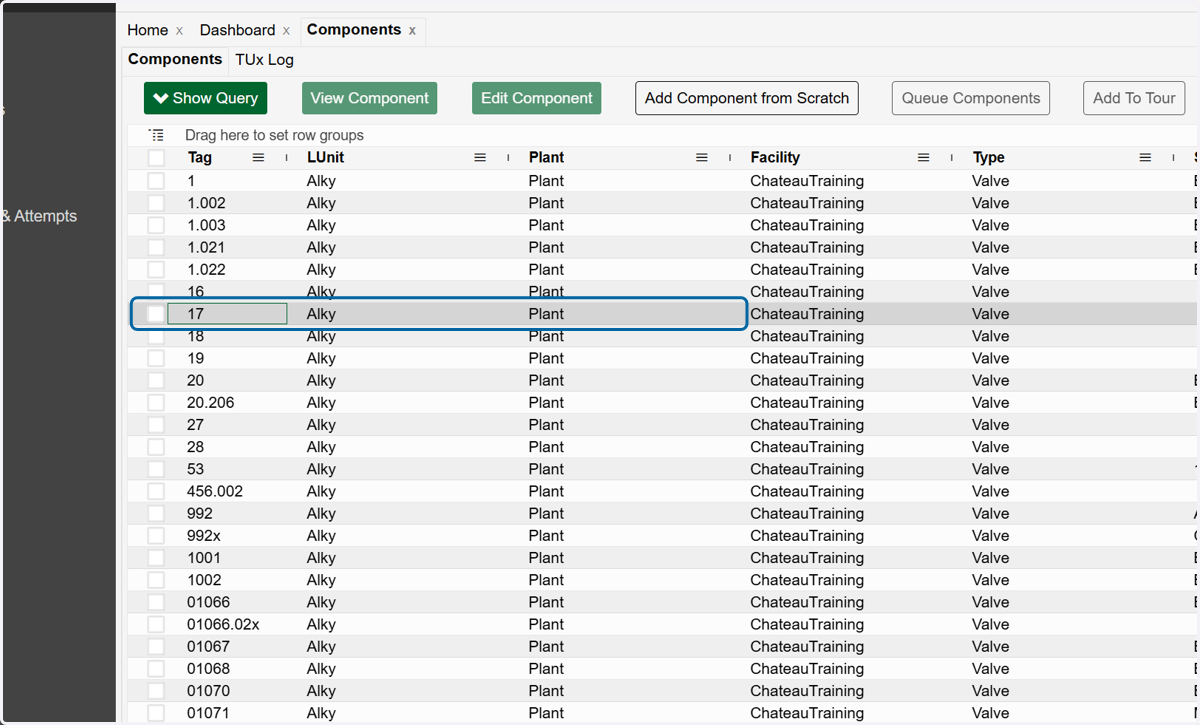Switch to the Dashboard tab
This screenshot has height=725, width=1200.
point(237,30)
